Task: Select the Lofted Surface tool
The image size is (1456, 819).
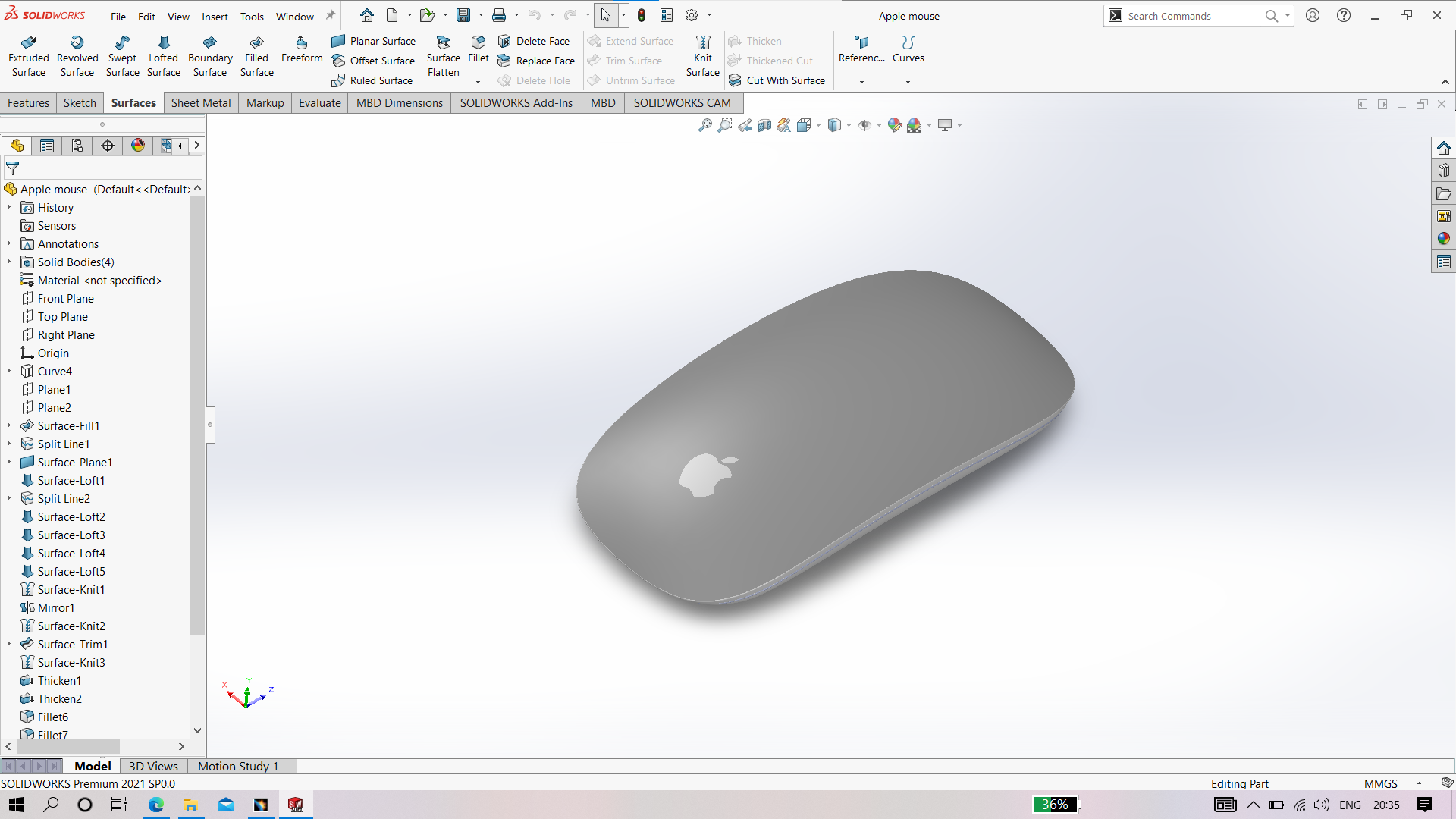Action: point(163,56)
